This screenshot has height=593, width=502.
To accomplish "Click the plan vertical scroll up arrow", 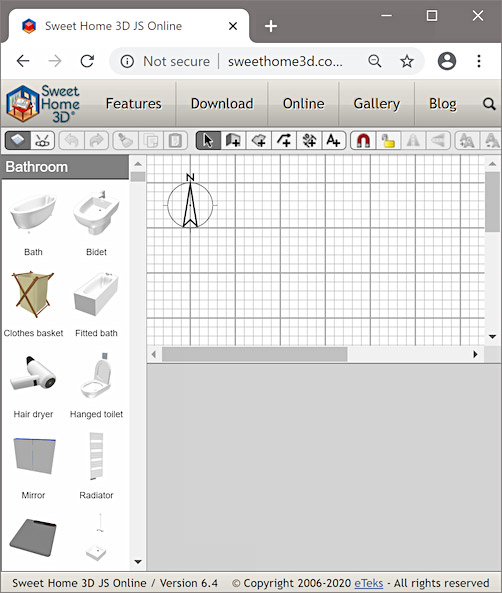I will click(492, 164).
